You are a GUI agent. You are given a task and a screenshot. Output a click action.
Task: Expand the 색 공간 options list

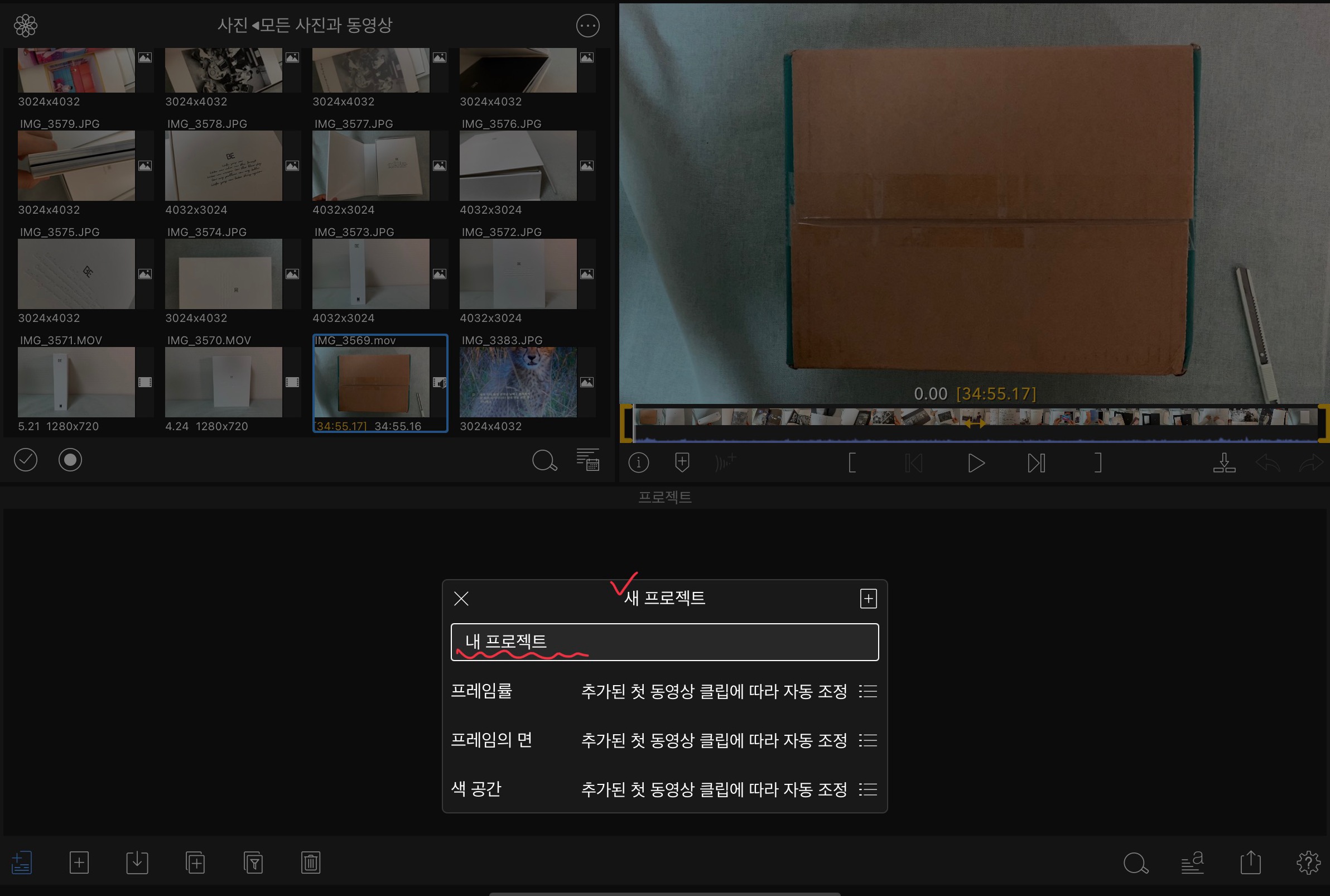pyautogui.click(x=868, y=789)
